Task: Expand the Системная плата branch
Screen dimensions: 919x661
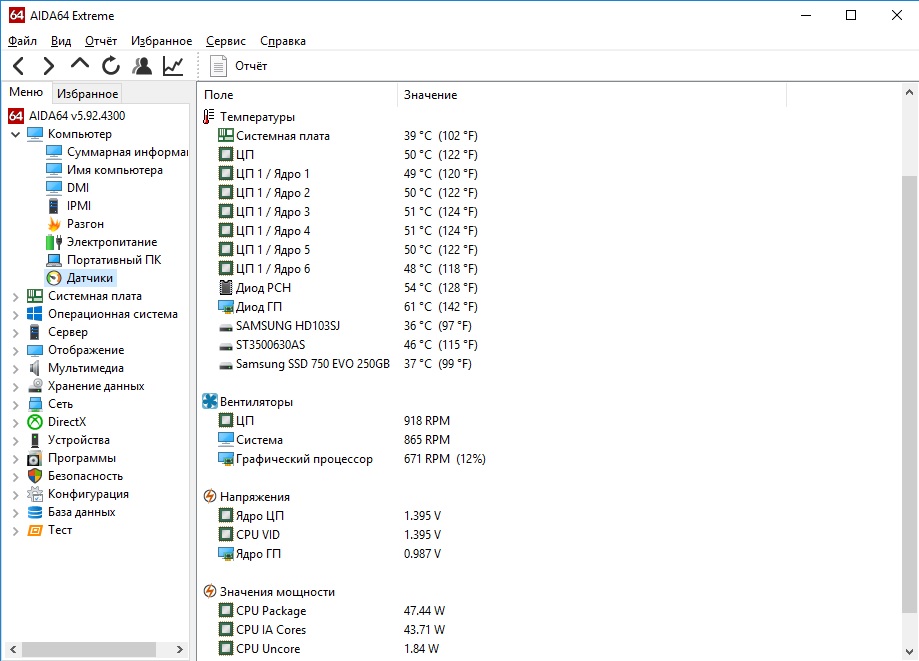Action: tap(15, 297)
